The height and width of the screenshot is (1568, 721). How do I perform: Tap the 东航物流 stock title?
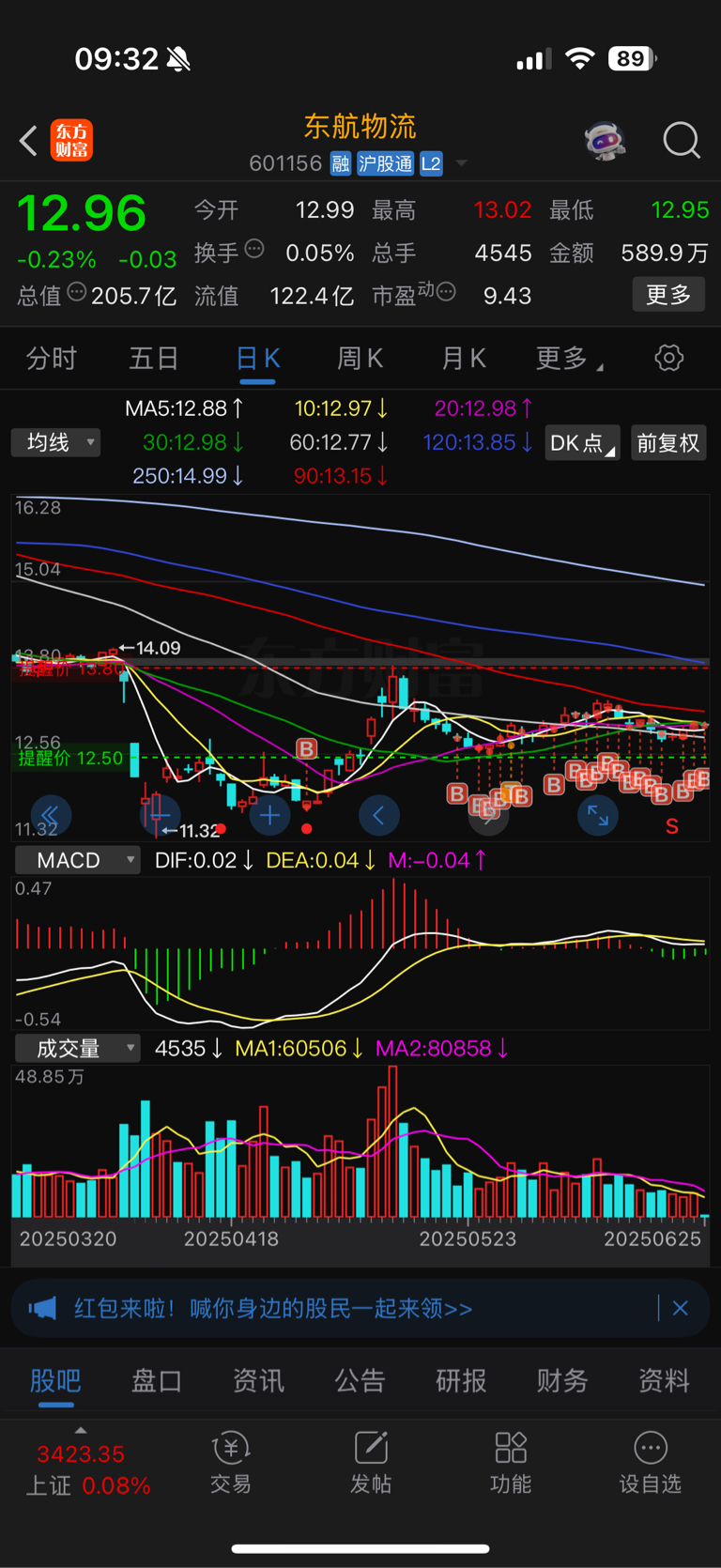pos(360,126)
